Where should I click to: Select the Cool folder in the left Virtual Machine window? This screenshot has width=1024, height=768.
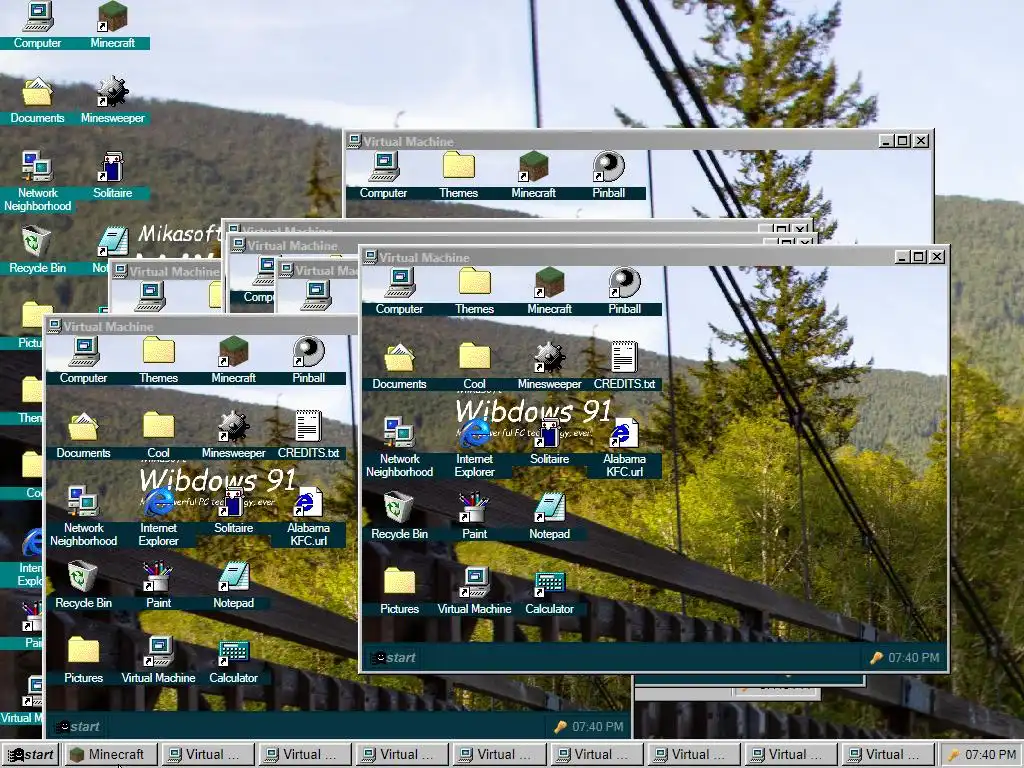click(158, 436)
